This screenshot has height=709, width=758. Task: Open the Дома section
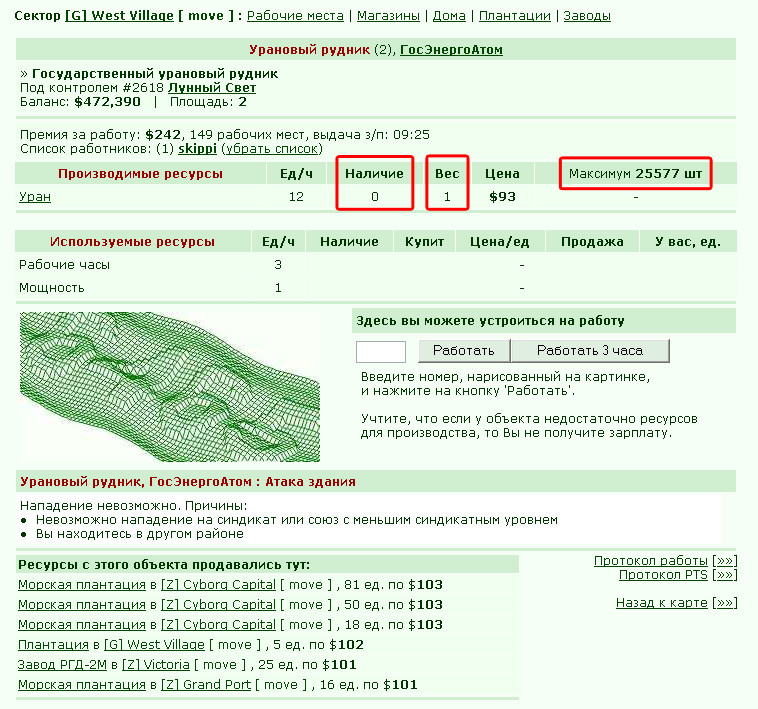point(449,15)
